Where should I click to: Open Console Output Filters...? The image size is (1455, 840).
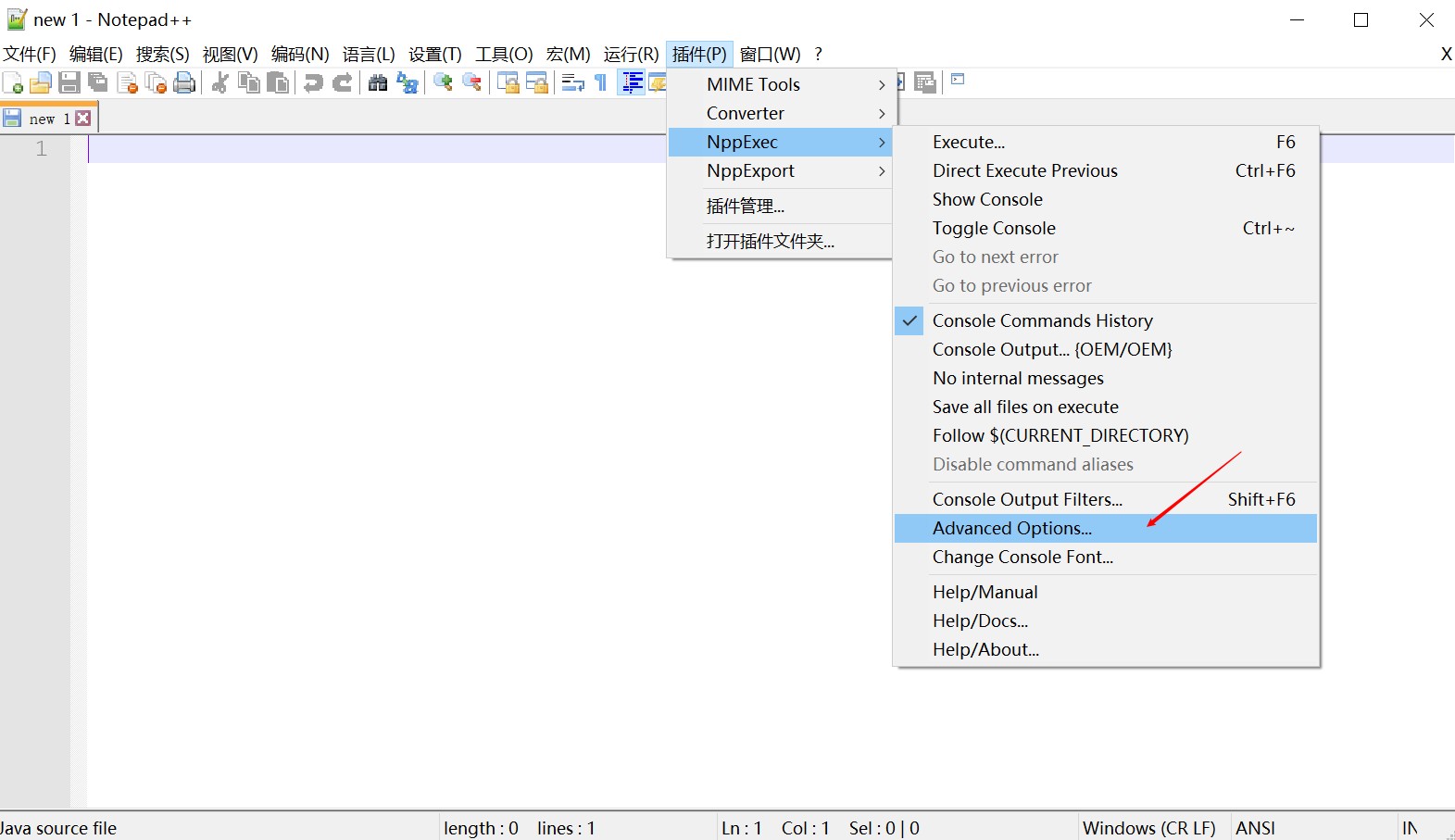coord(1105,499)
